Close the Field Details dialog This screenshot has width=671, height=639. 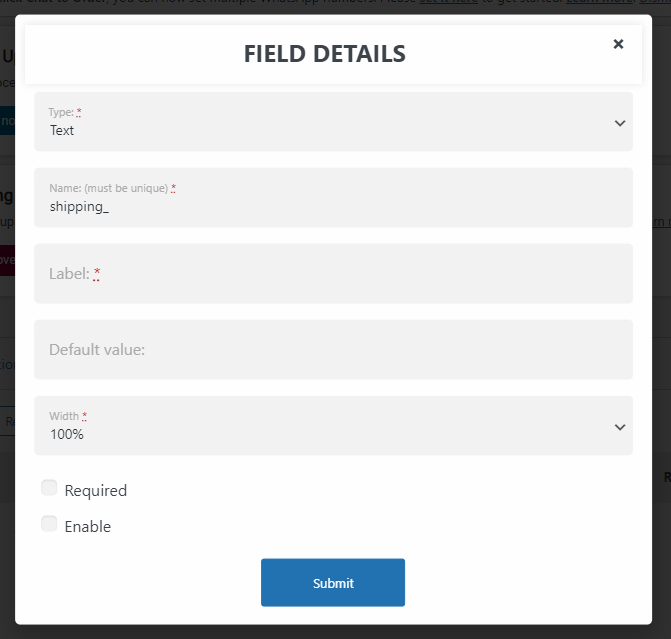618,44
